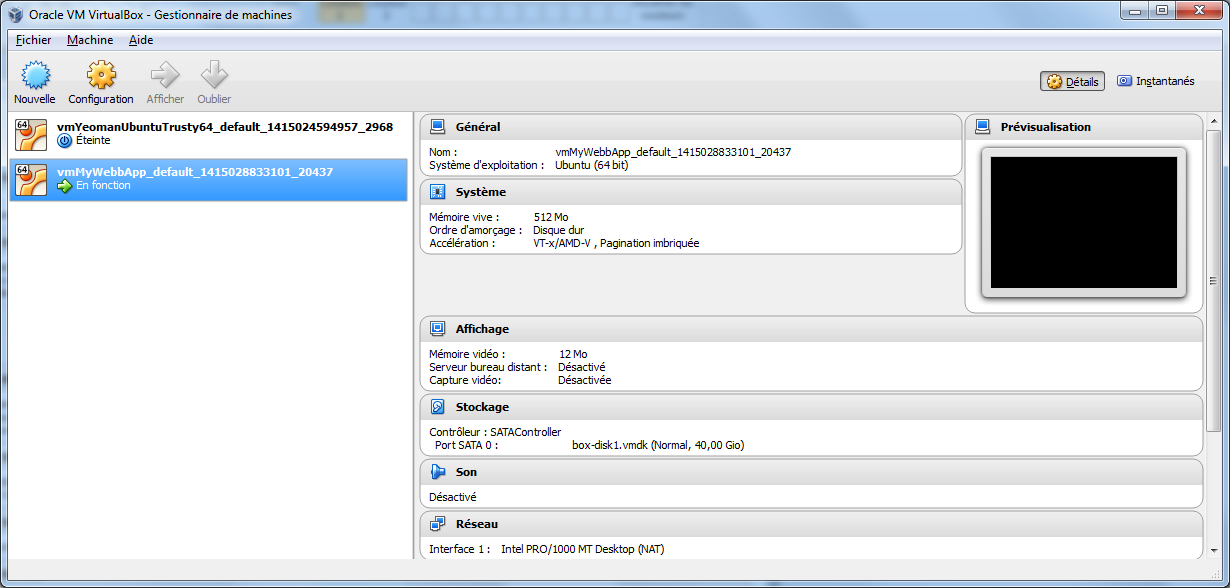Click the 'Capture vidéo' label

[x=465, y=380]
